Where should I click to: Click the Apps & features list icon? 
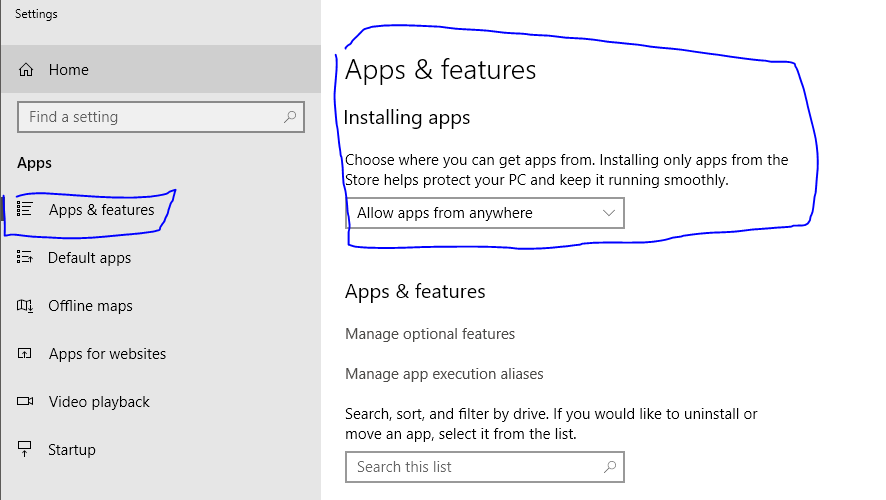pos(25,209)
